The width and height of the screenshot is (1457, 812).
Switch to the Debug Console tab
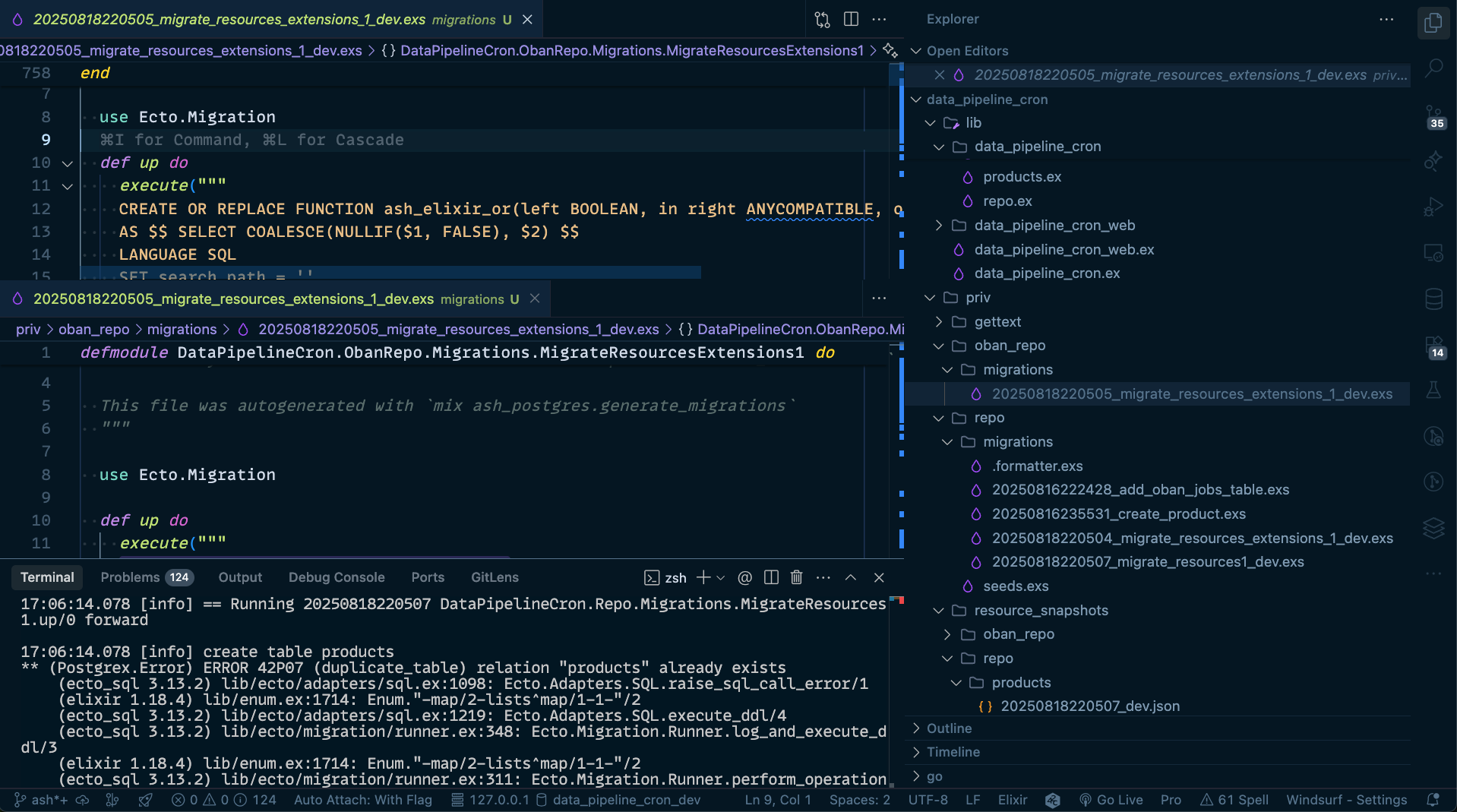(337, 577)
